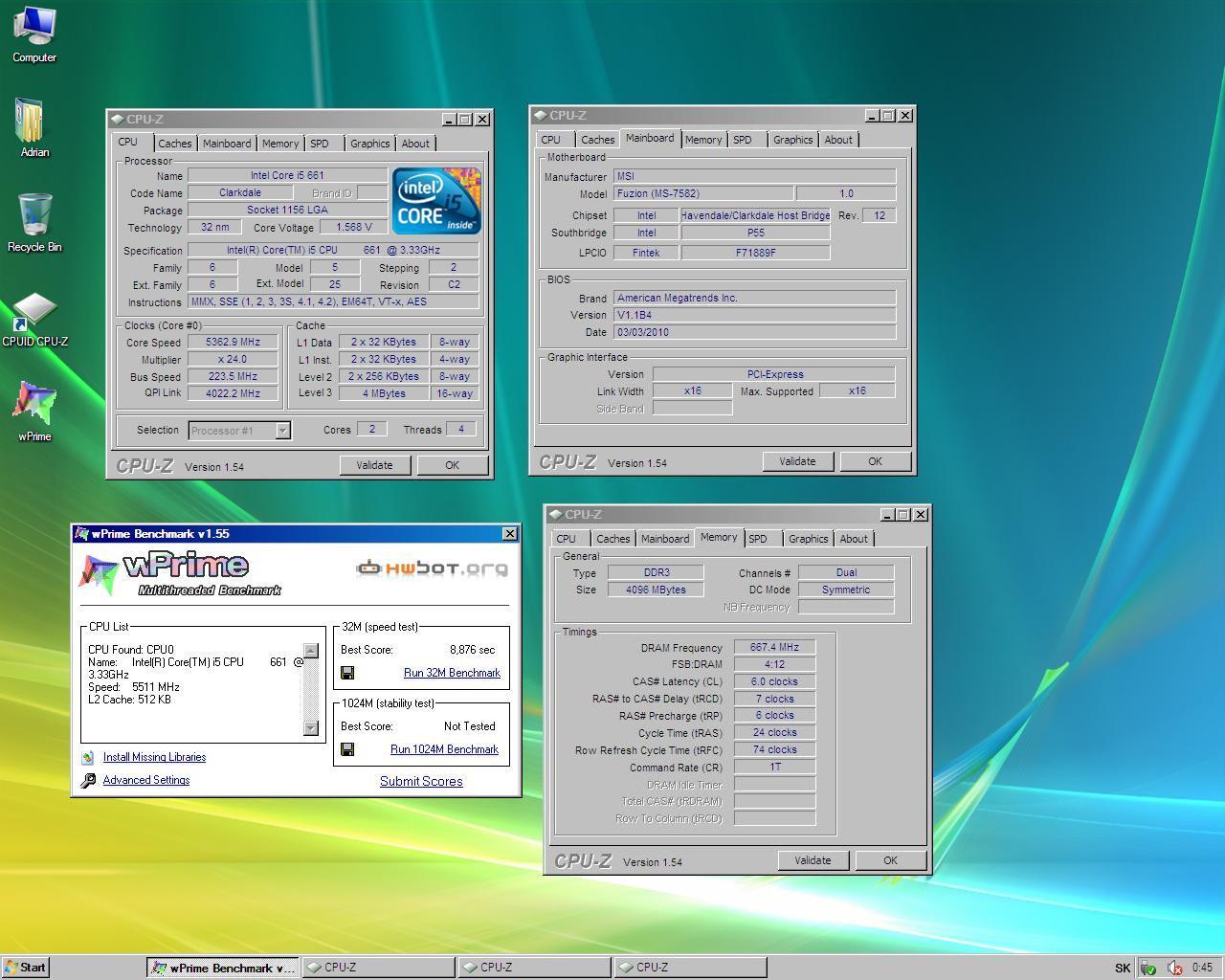Click the muted volume tray icon
This screenshot has height=980, width=1225.
point(1174,968)
